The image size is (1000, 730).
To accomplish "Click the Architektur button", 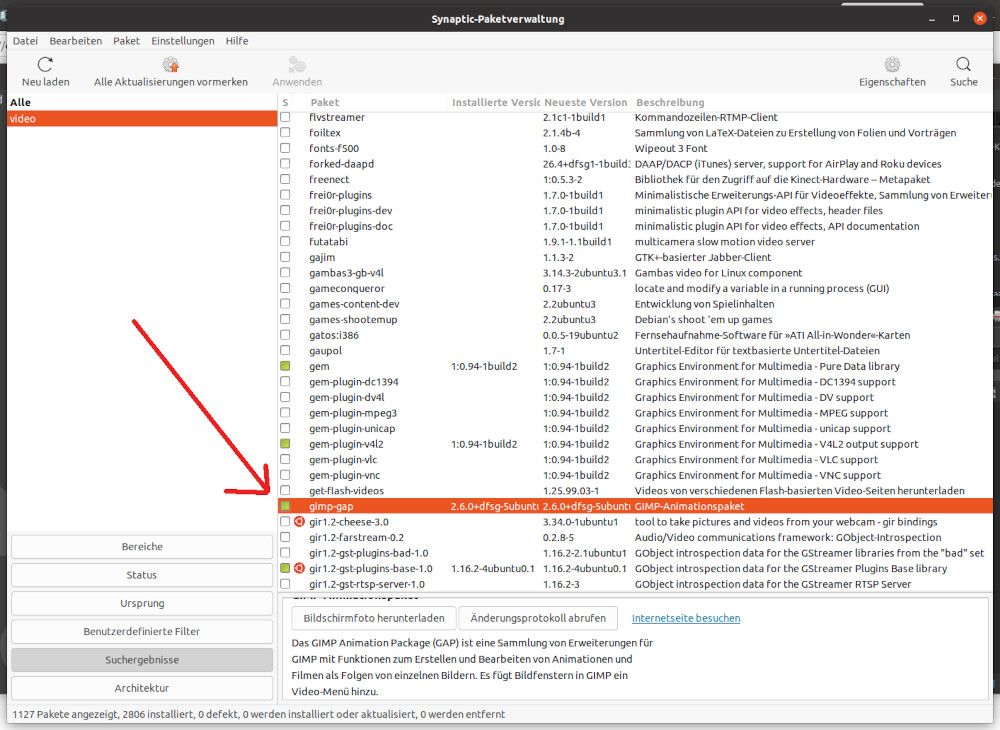I will coord(142,688).
